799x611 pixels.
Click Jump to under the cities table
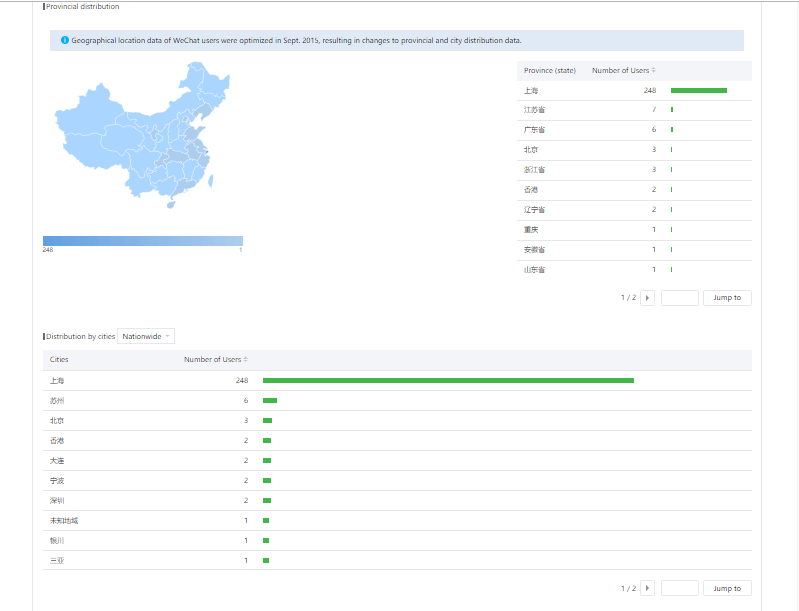(x=727, y=588)
